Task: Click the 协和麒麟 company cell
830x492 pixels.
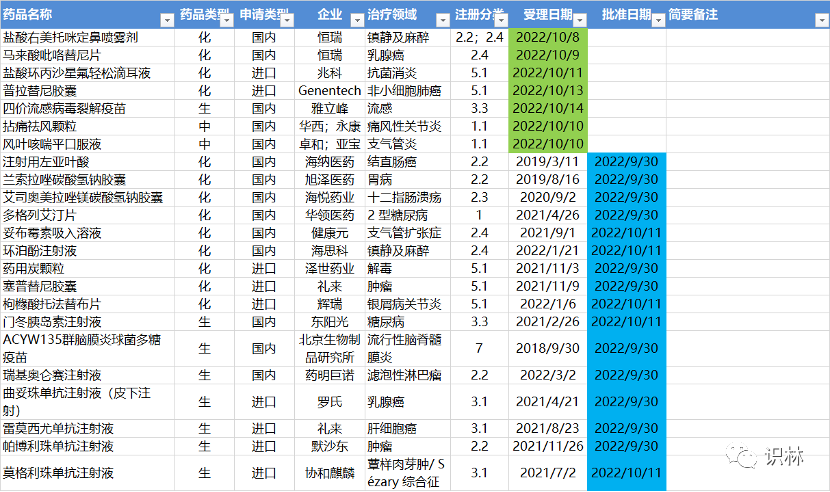Action: pos(329,472)
